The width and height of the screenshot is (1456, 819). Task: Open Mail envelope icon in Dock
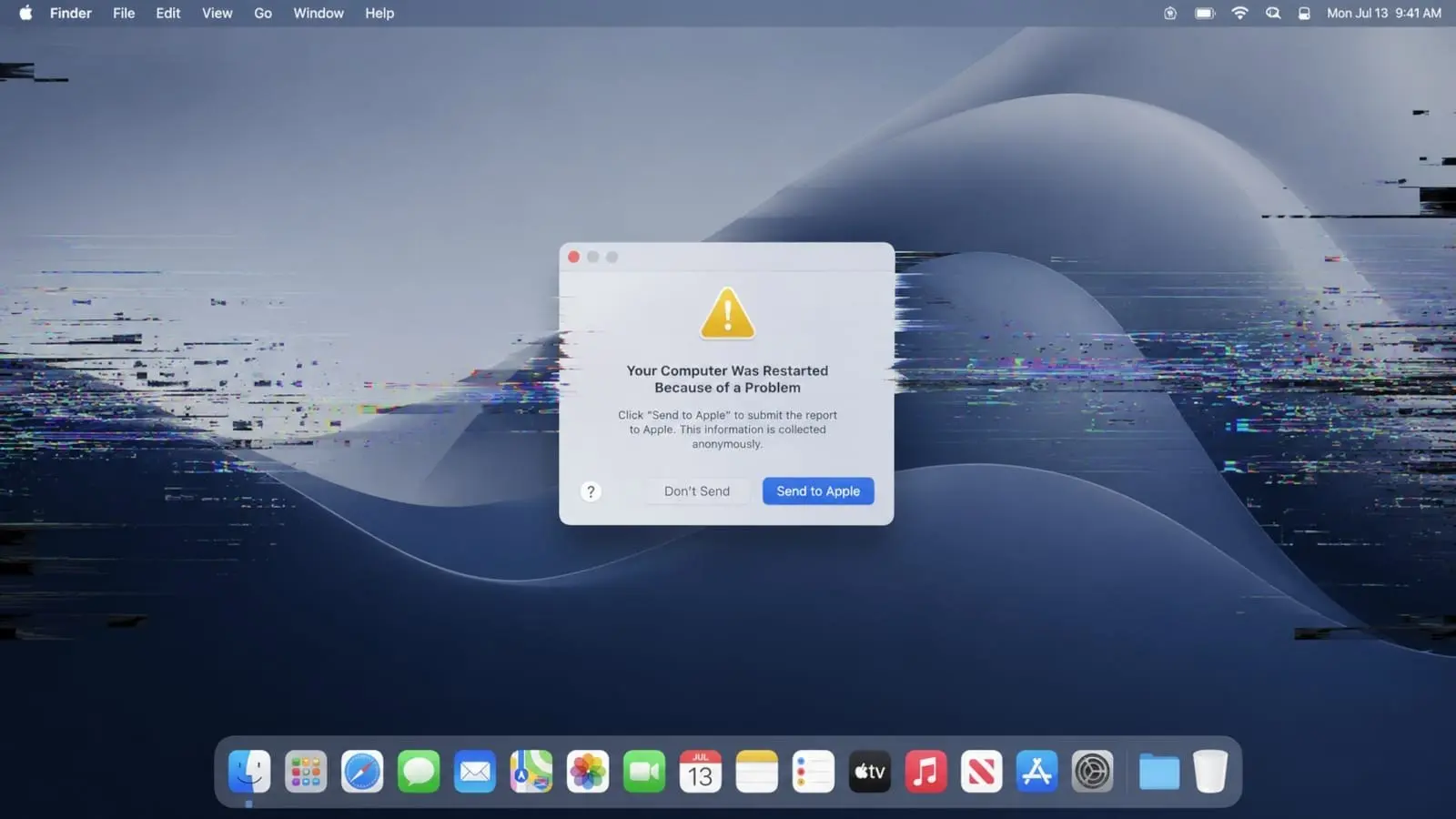point(475,772)
